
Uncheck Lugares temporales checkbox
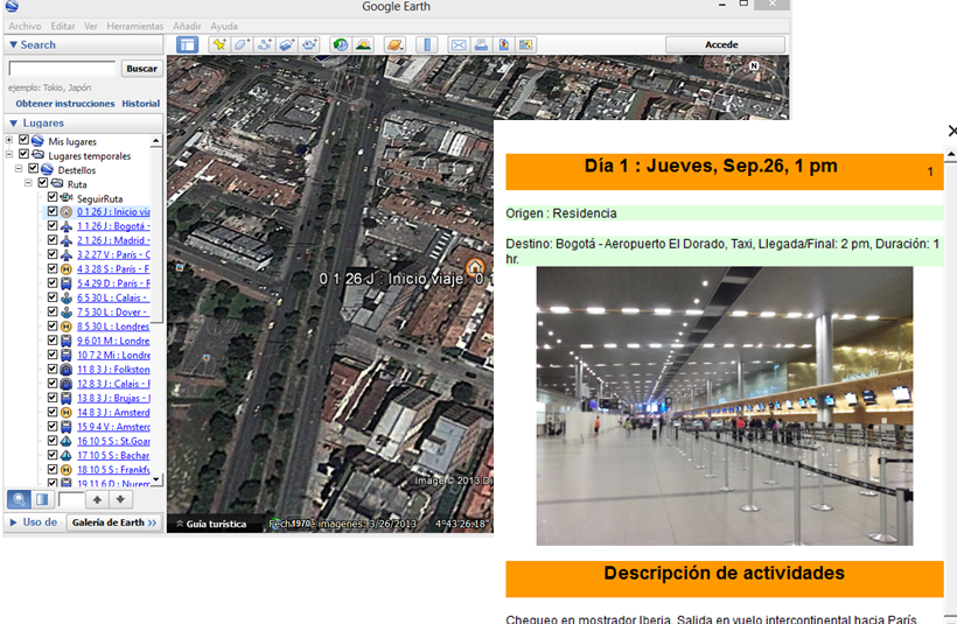pos(24,154)
